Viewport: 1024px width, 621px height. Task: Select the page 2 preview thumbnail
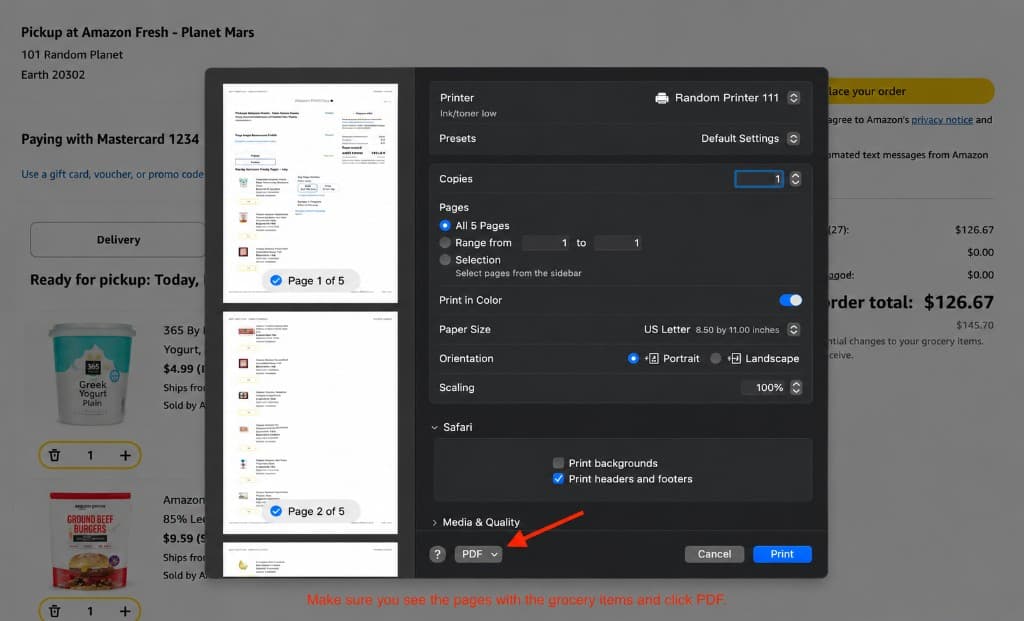coord(310,422)
